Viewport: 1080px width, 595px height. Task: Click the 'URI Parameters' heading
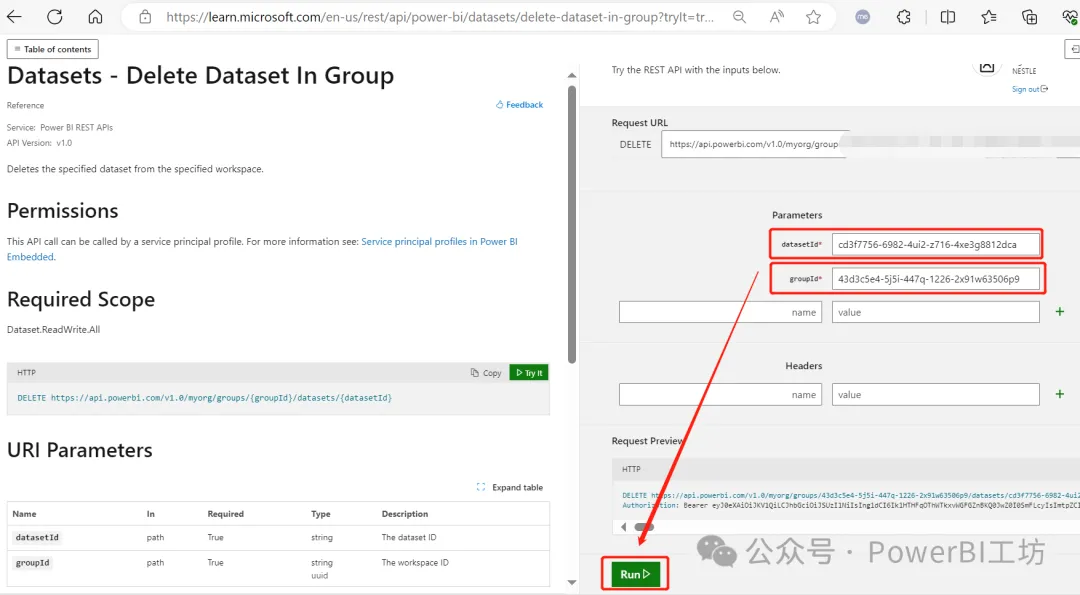click(80, 450)
